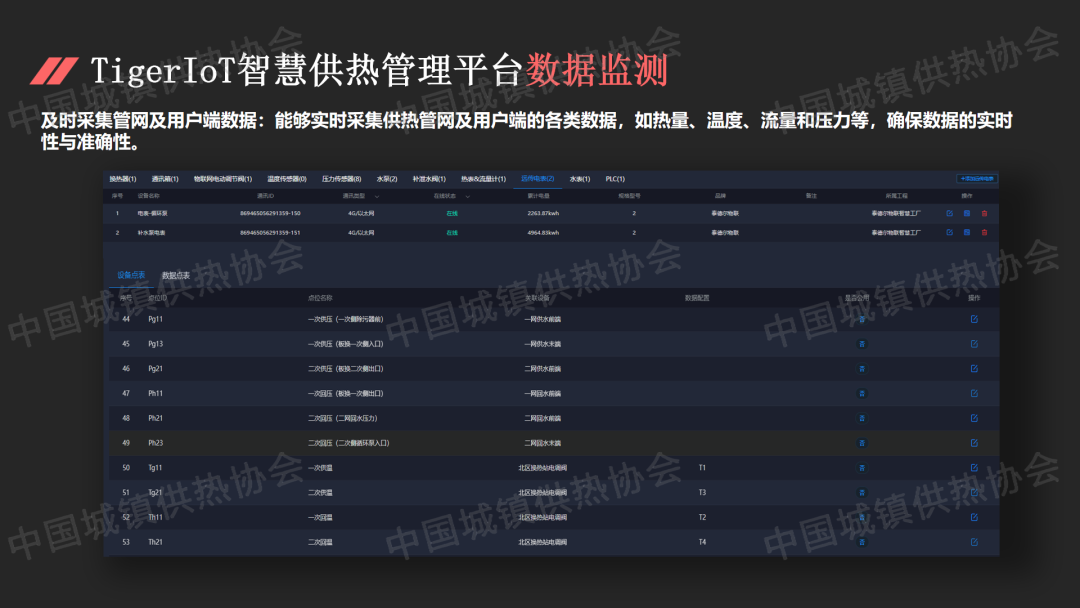Open the detail icon for row 2 补水泵电表
1080x608 pixels.
pyautogui.click(x=967, y=232)
